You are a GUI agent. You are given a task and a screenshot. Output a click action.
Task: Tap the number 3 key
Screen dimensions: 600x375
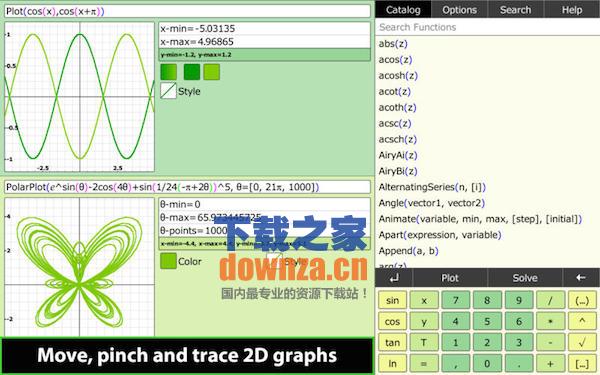click(519, 342)
